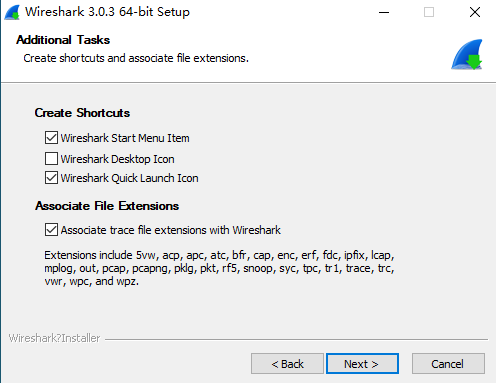Click the 'Associate File Extensions' section heading

107,206
